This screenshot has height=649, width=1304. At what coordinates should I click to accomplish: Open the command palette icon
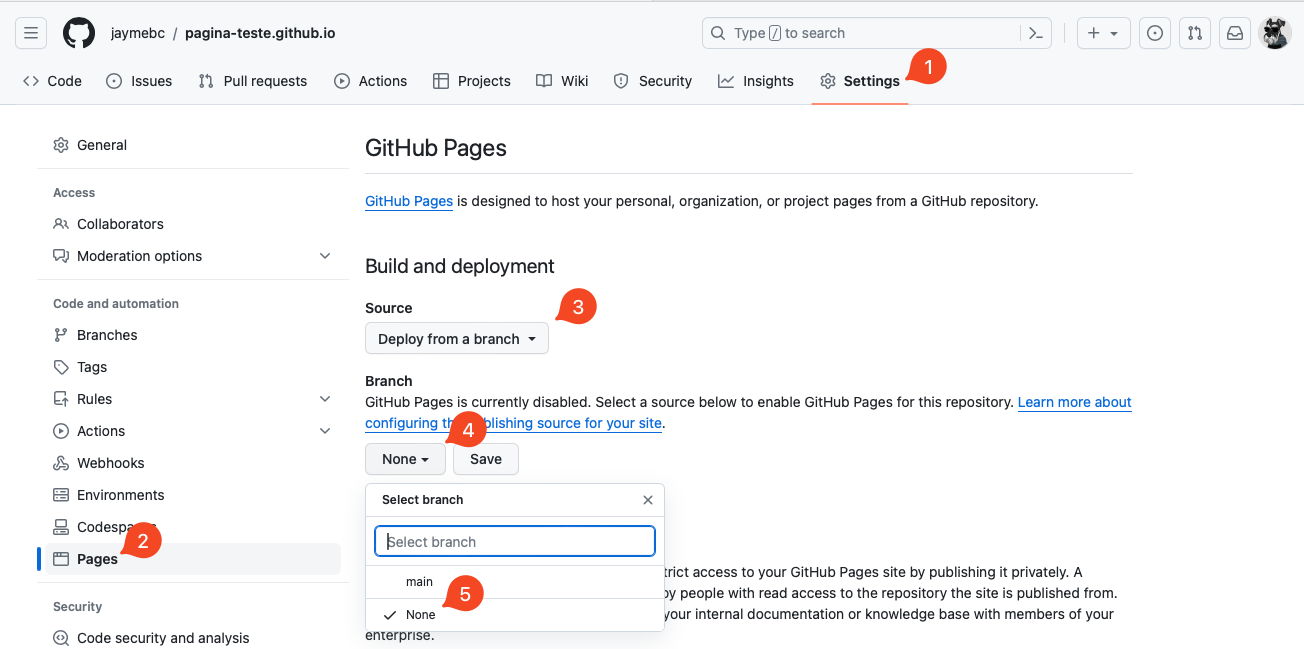pos(1037,33)
